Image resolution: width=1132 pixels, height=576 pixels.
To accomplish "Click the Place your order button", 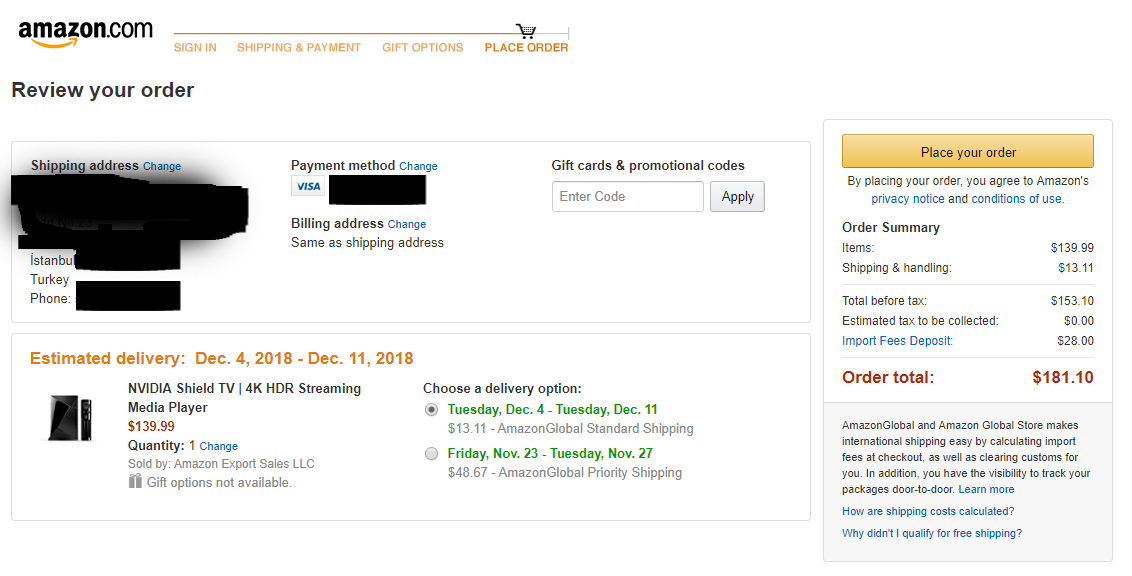I will (x=967, y=152).
